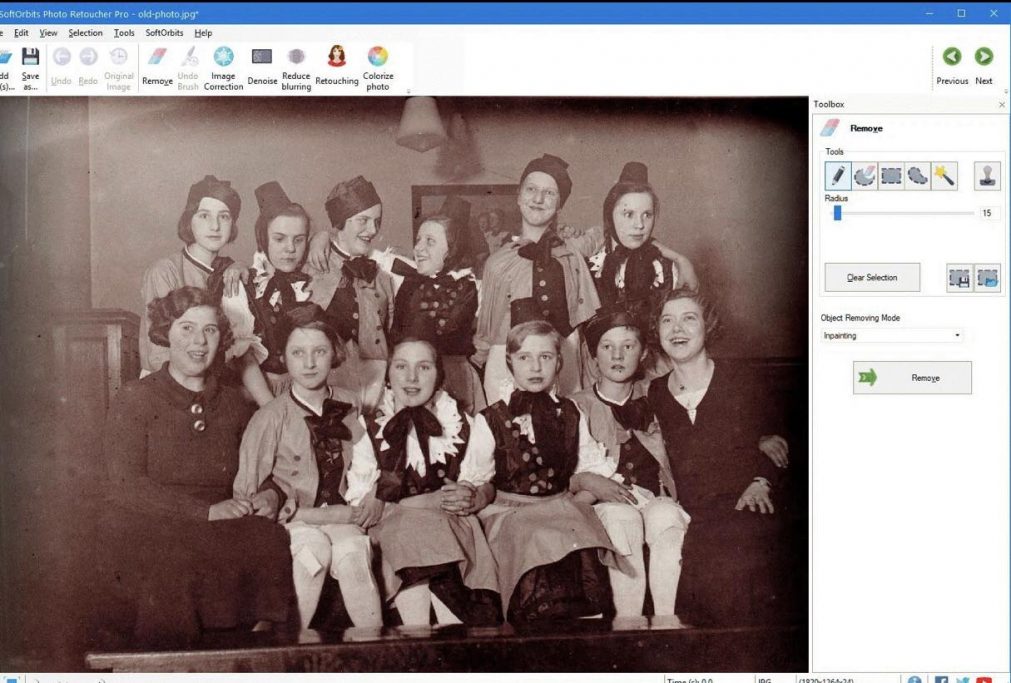Expand the Object Removing Mode dropdown

891,336
